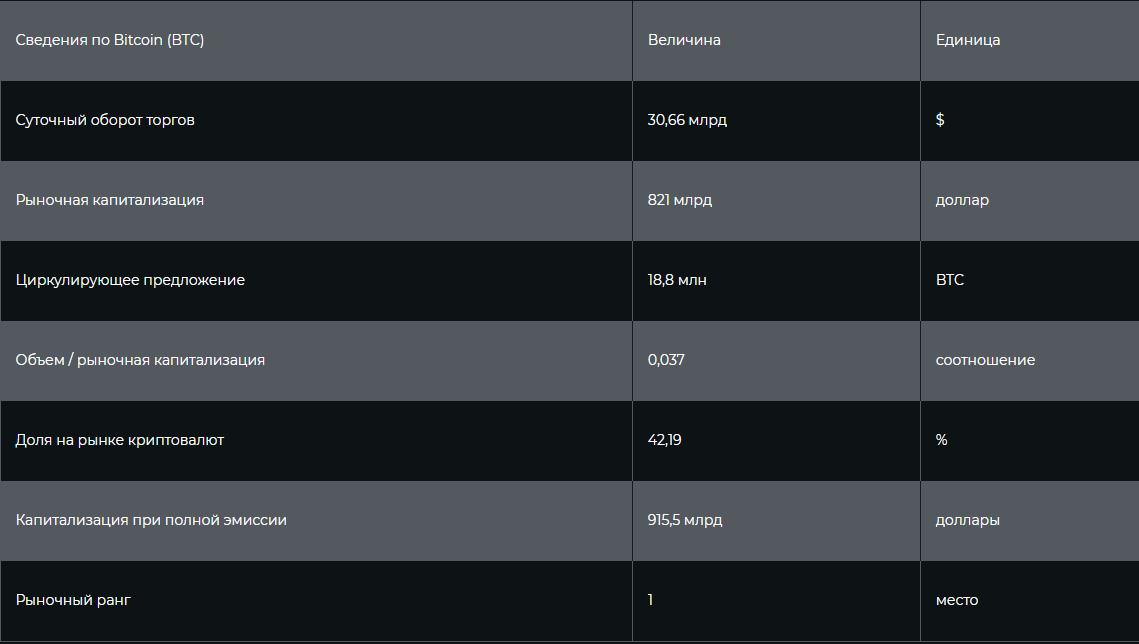1139x644 pixels.
Task: Click the 'доллар' unit cell
Action: coord(962,200)
